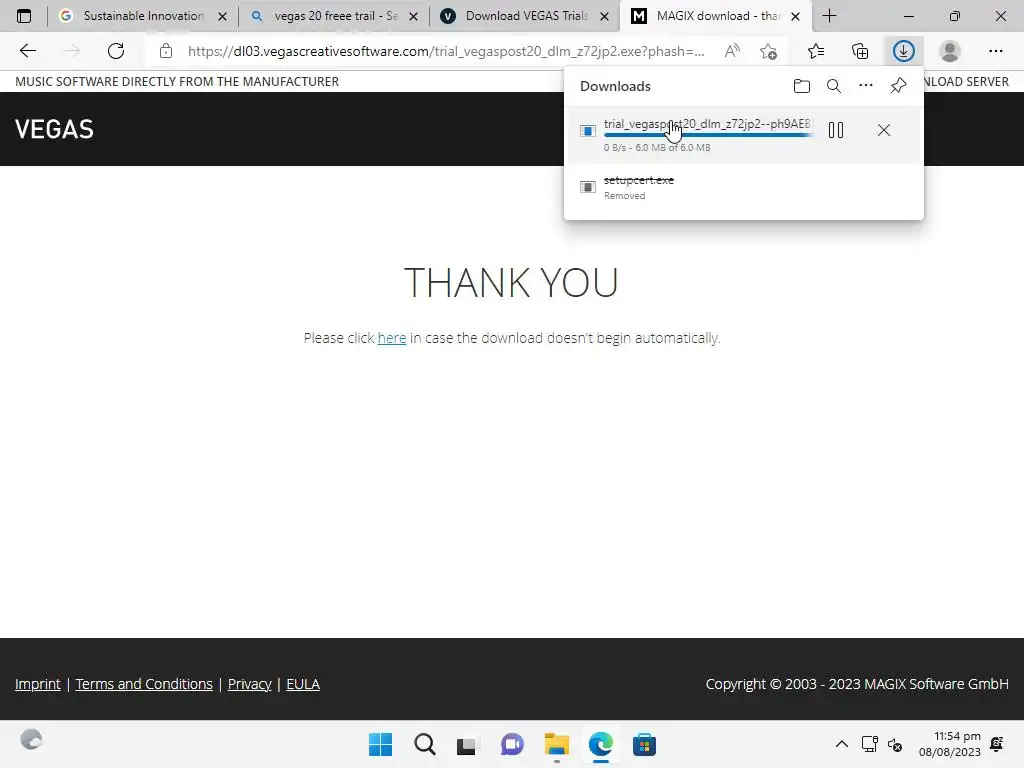The height and width of the screenshot is (768, 1024).
Task: Show hidden system tray icons
Action: coord(842,744)
